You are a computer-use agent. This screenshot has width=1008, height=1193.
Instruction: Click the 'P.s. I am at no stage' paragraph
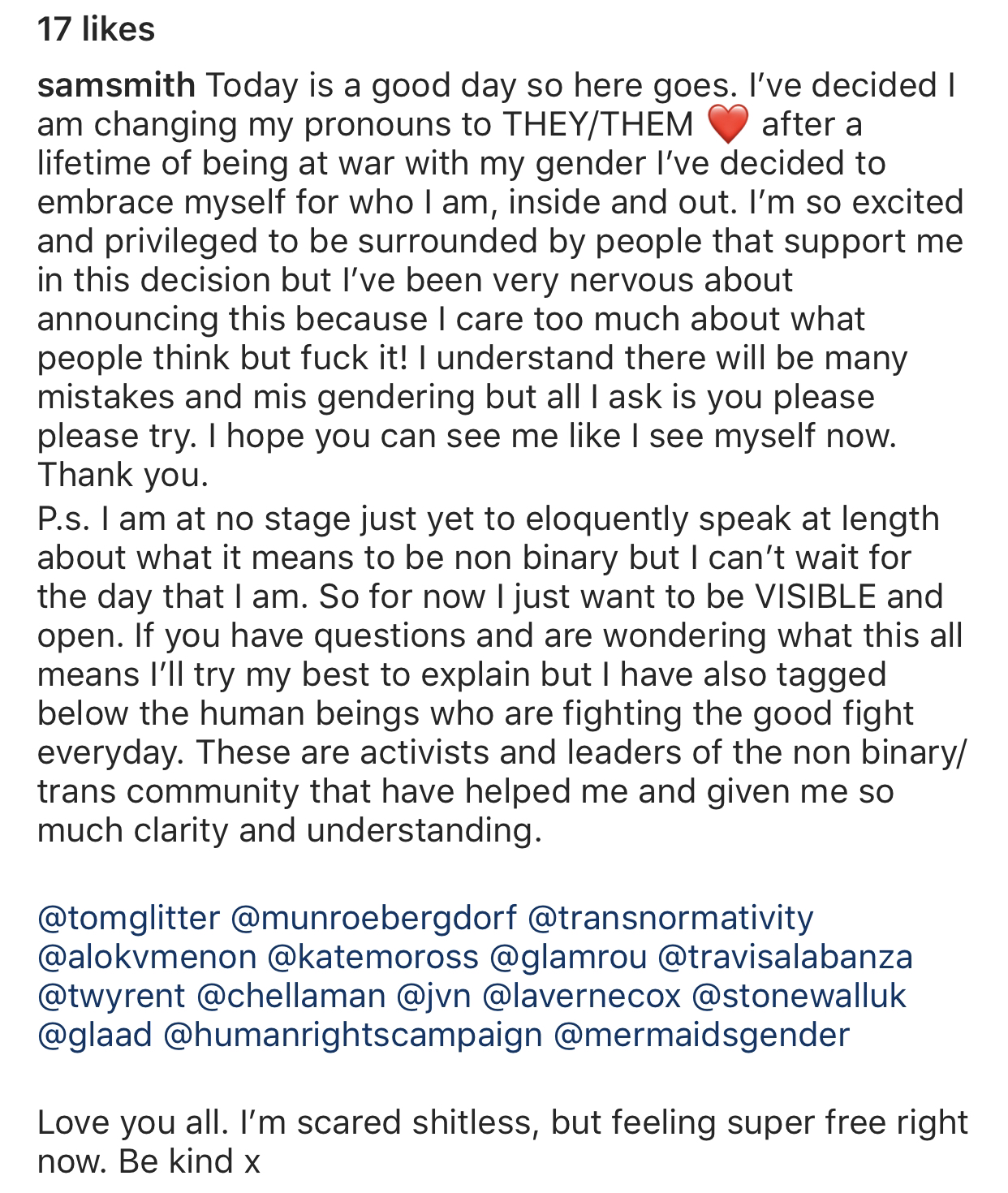(x=500, y=674)
